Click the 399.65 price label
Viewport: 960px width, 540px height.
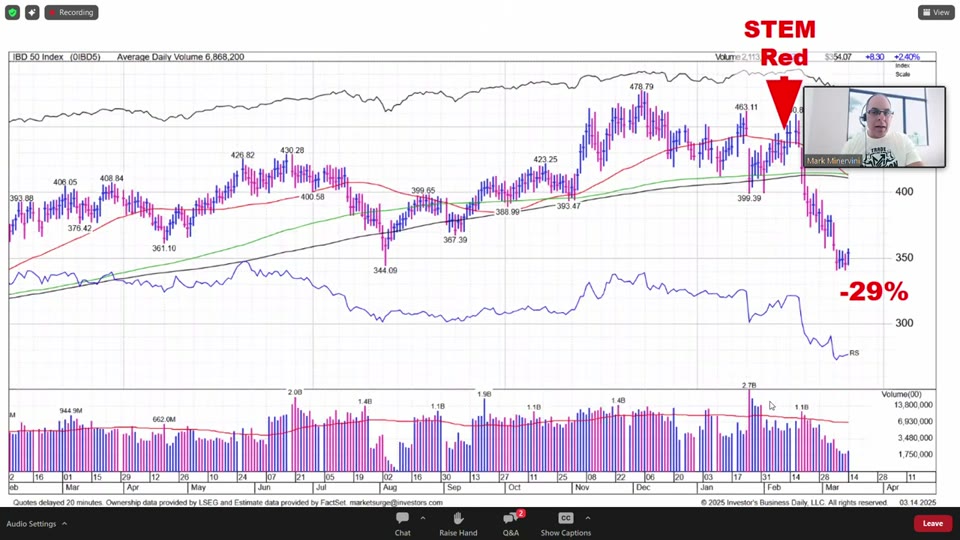point(423,191)
